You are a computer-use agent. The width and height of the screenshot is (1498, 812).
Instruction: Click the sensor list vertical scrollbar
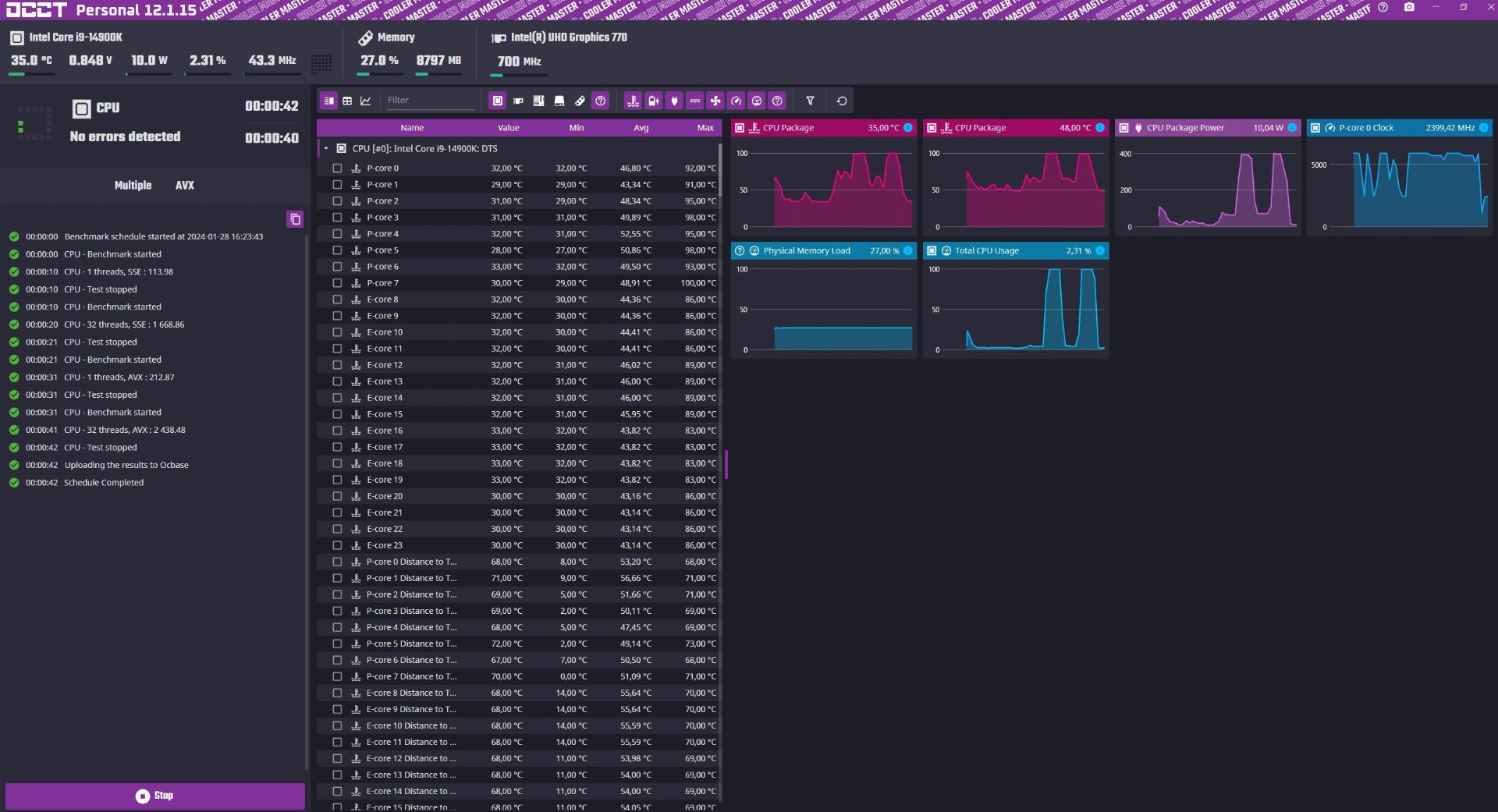click(719, 170)
